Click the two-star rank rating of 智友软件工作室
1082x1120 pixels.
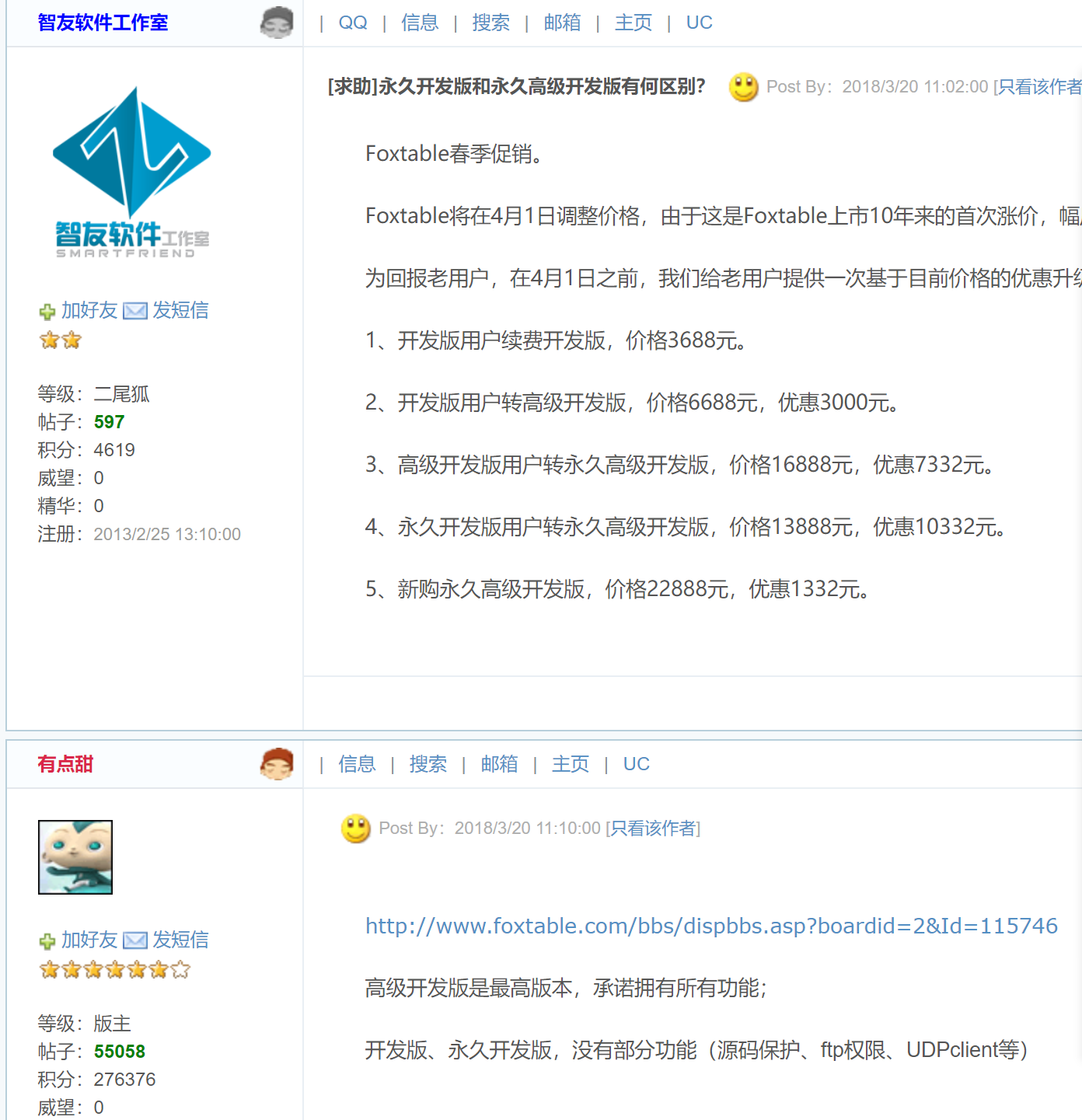click(61, 340)
